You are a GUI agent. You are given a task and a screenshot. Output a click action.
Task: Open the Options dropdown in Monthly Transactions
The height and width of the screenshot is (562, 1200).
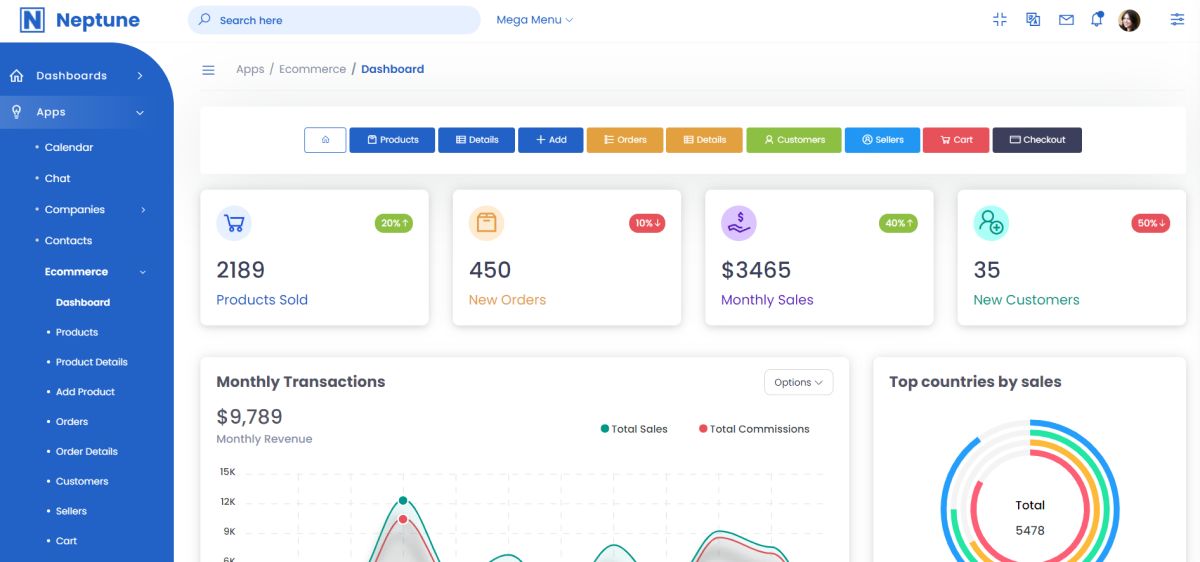[x=798, y=382]
